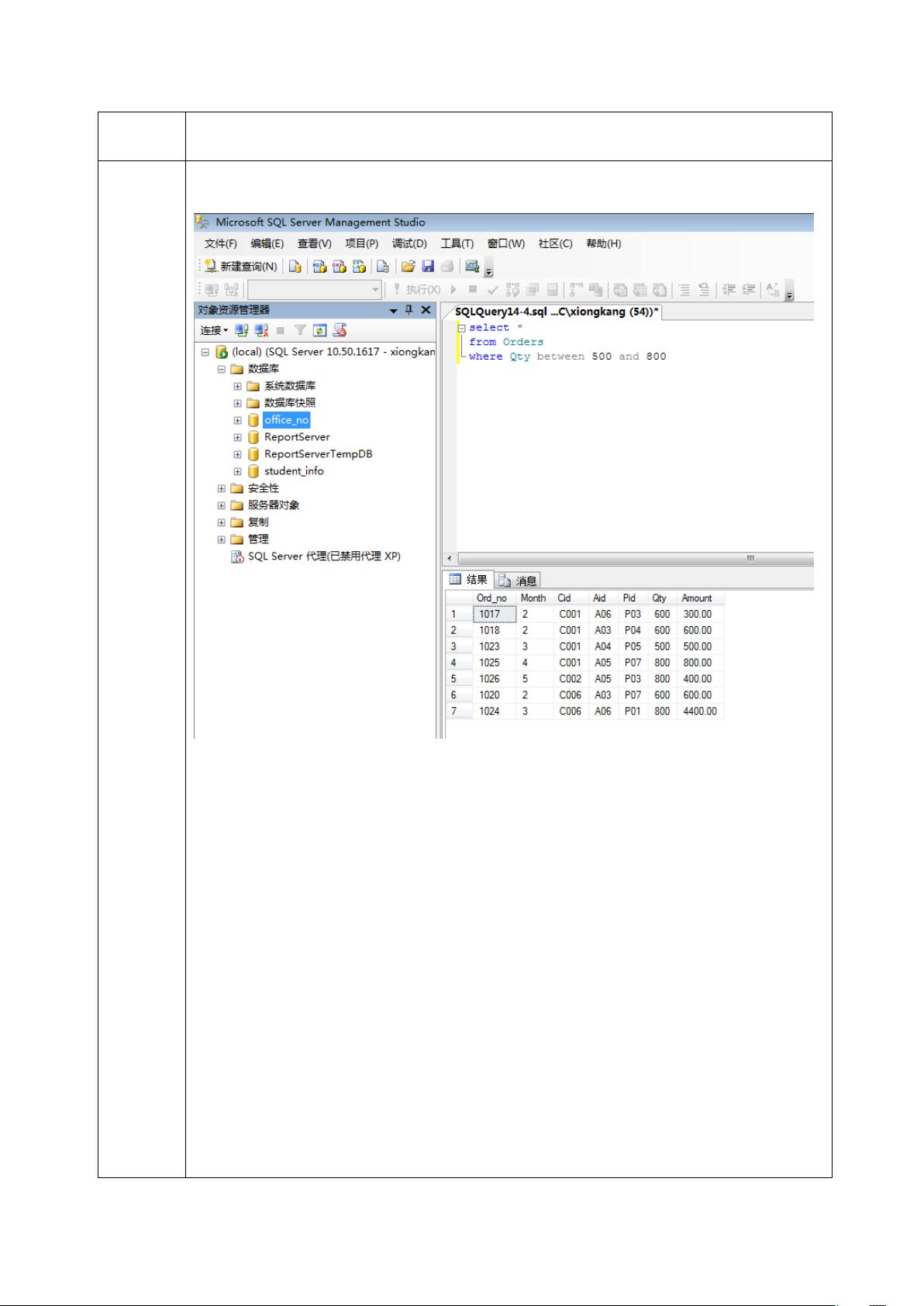Open the 文件(F) menu

pos(220,243)
